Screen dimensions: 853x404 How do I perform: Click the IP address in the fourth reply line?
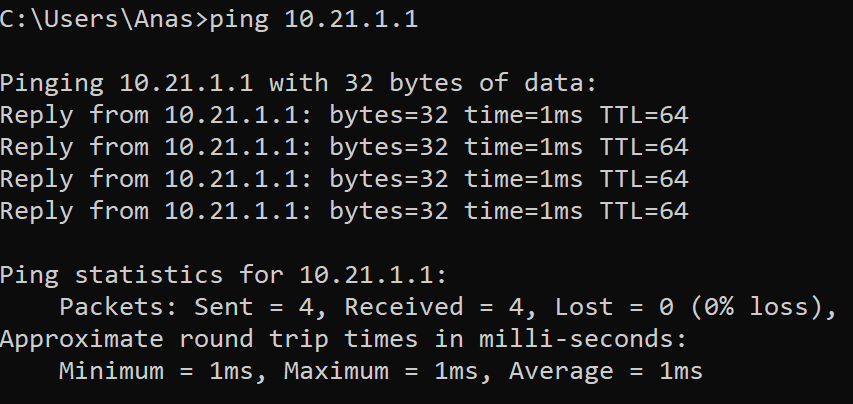(x=231, y=211)
